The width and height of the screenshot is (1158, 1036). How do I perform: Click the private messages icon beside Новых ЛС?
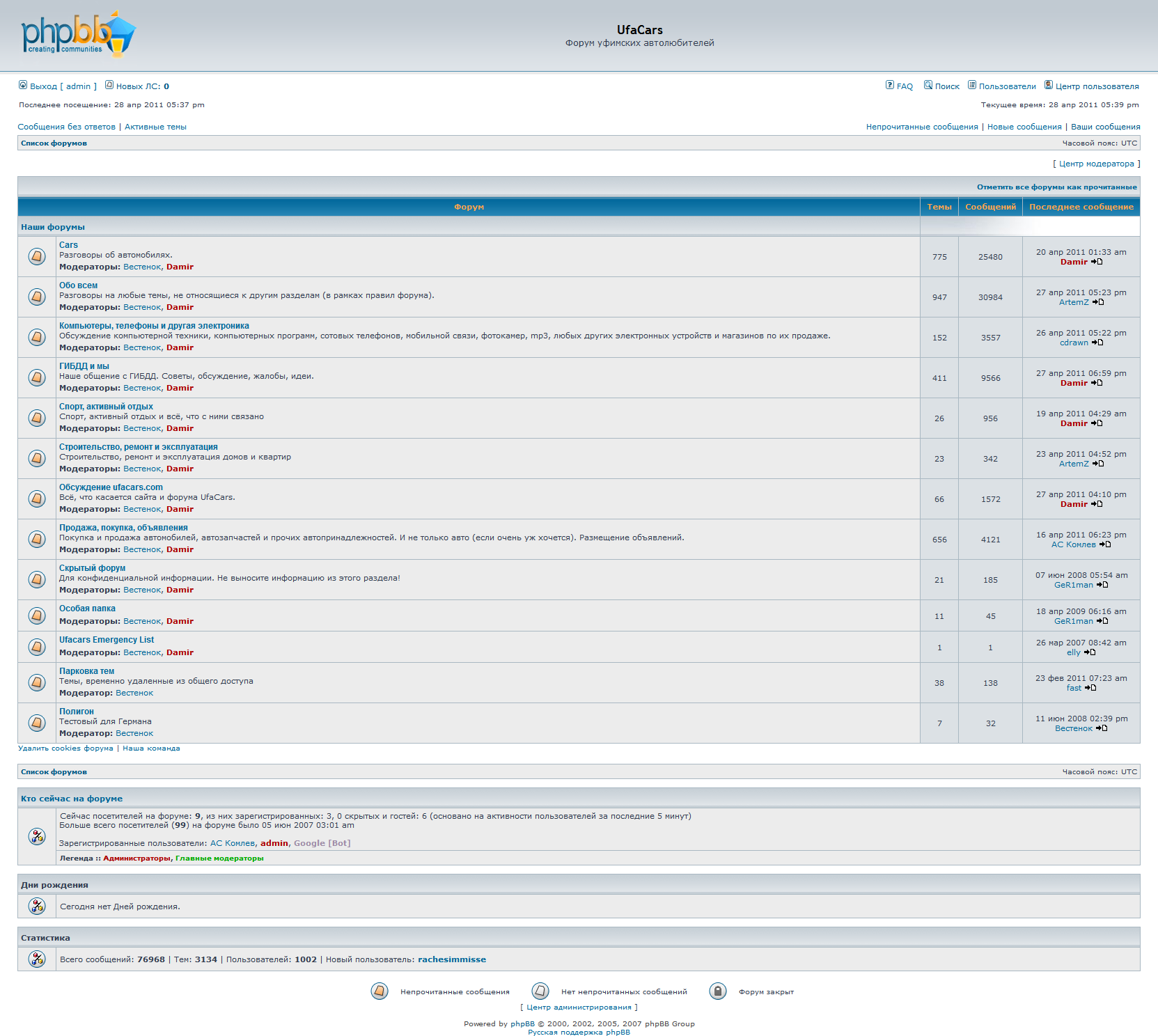[x=109, y=85]
